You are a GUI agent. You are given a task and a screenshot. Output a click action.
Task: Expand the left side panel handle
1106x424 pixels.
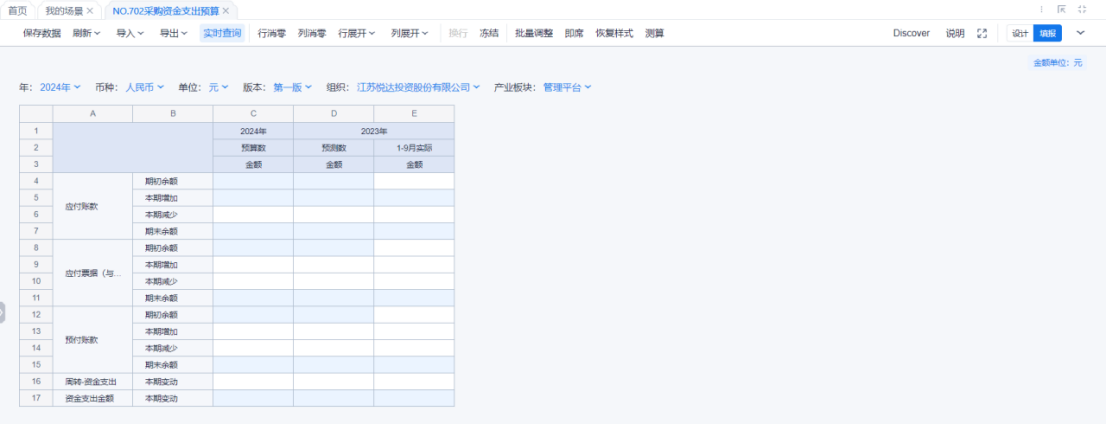(3, 312)
